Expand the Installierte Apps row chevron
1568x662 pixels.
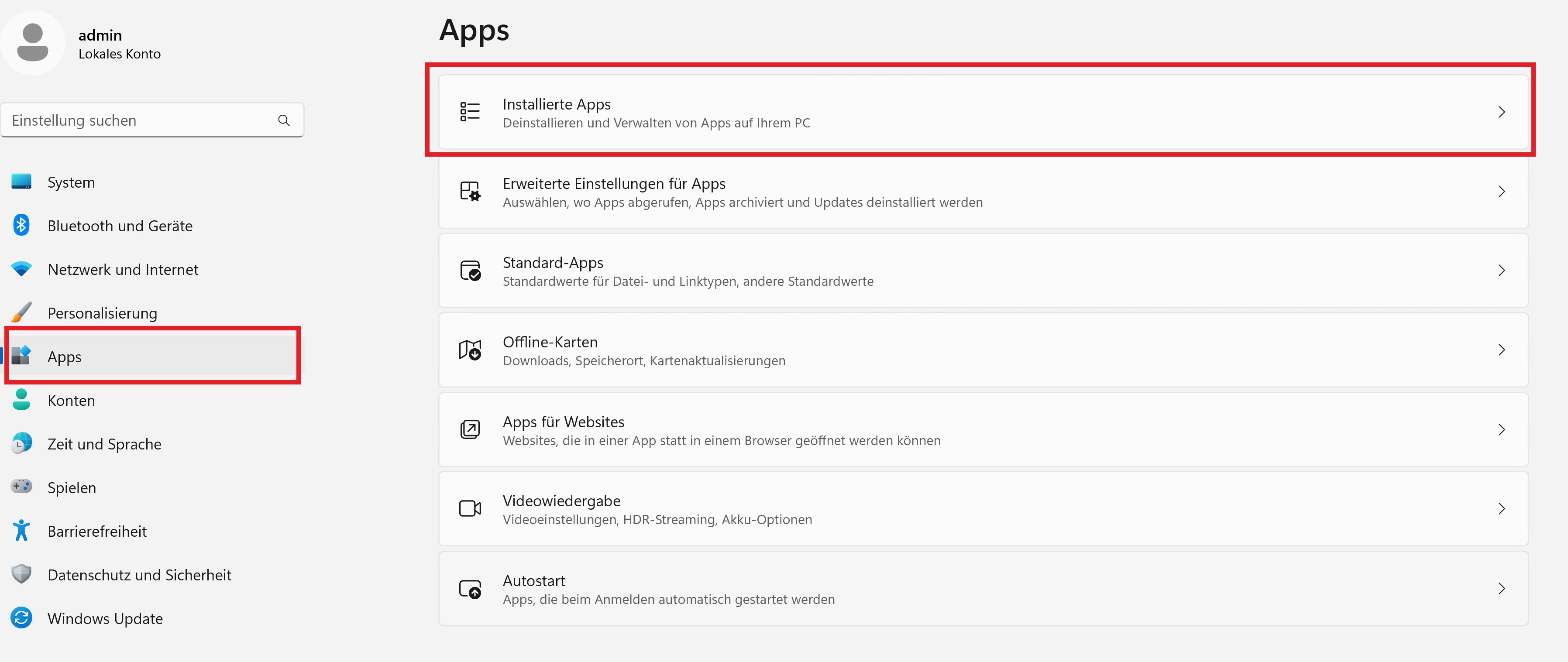click(1502, 112)
